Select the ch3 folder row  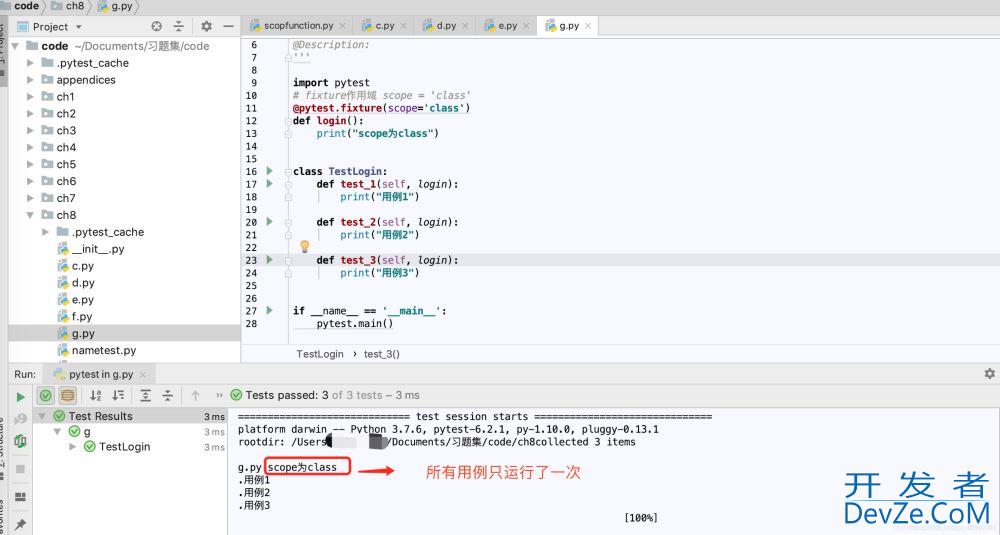pyautogui.click(x=124, y=130)
